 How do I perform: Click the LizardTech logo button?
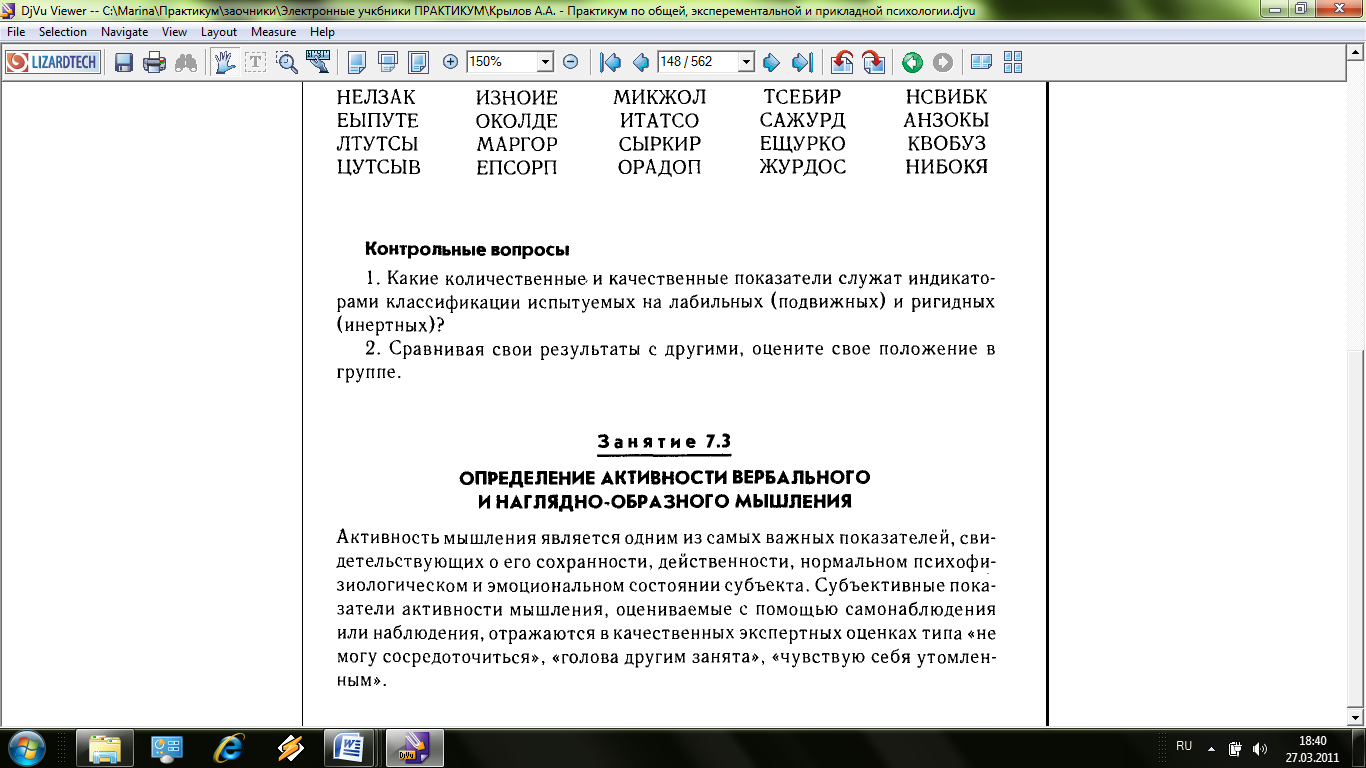point(52,62)
